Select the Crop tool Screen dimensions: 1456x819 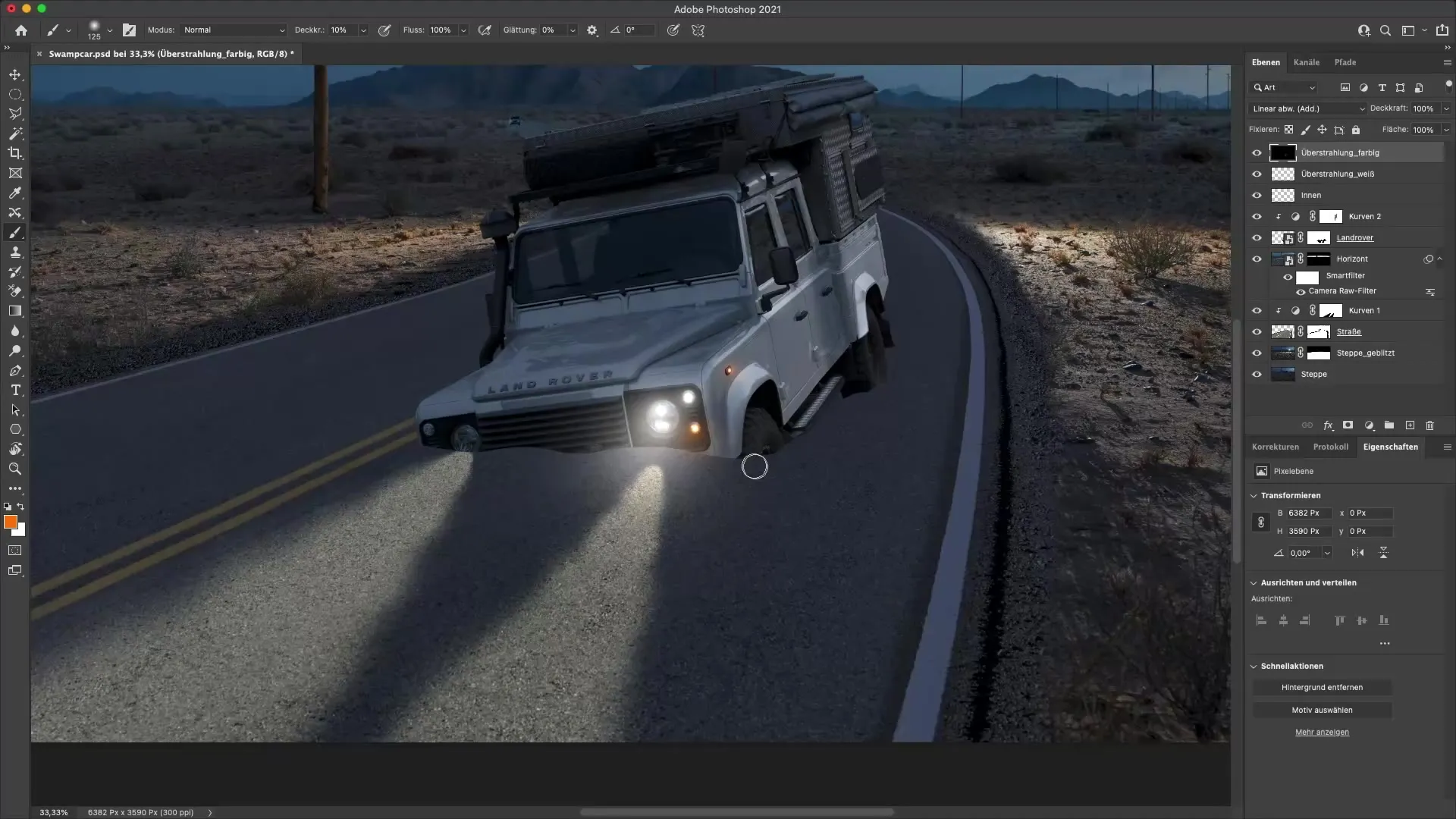15,153
